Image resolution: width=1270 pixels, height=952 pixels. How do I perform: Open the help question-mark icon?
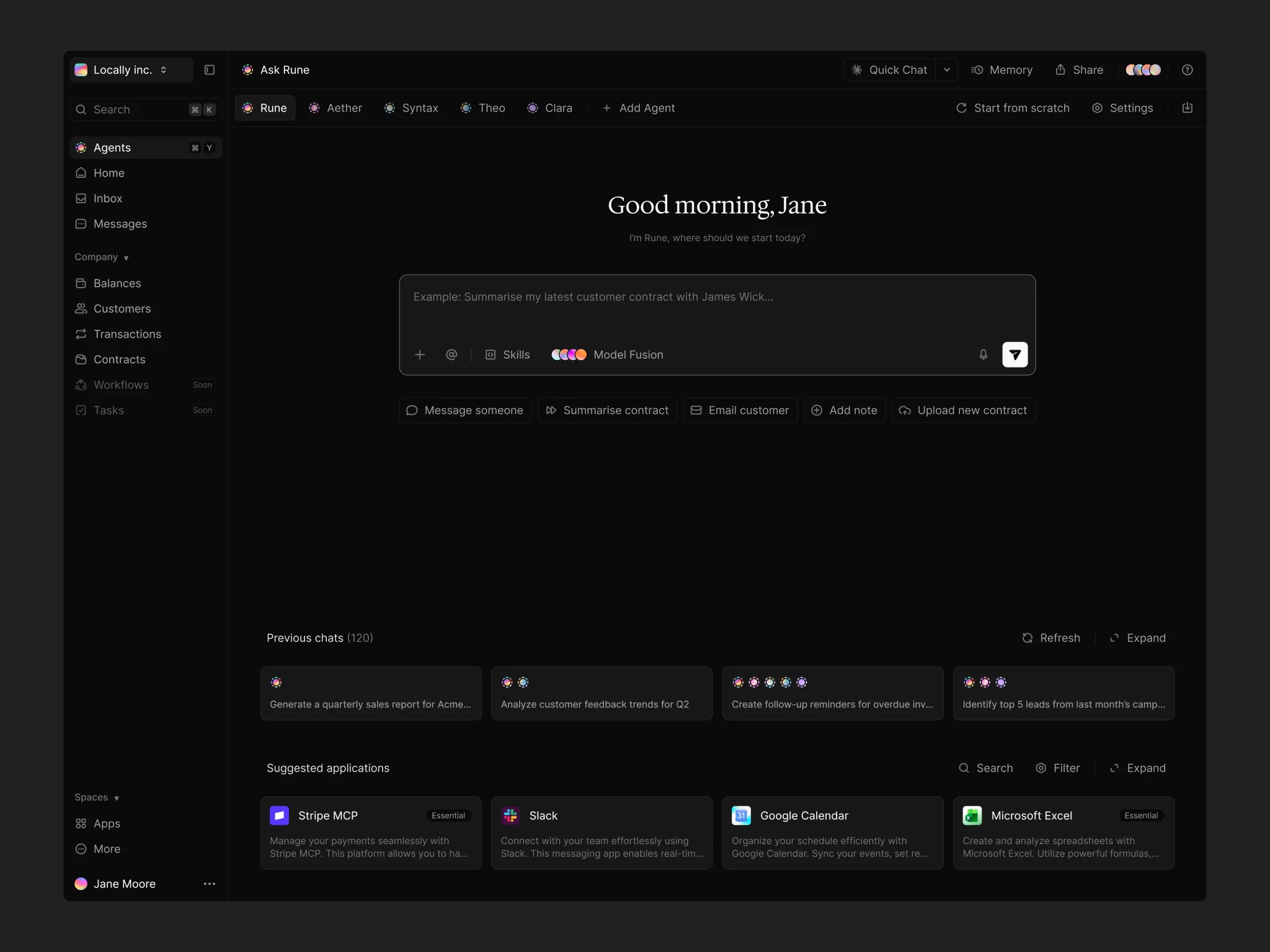click(x=1187, y=70)
